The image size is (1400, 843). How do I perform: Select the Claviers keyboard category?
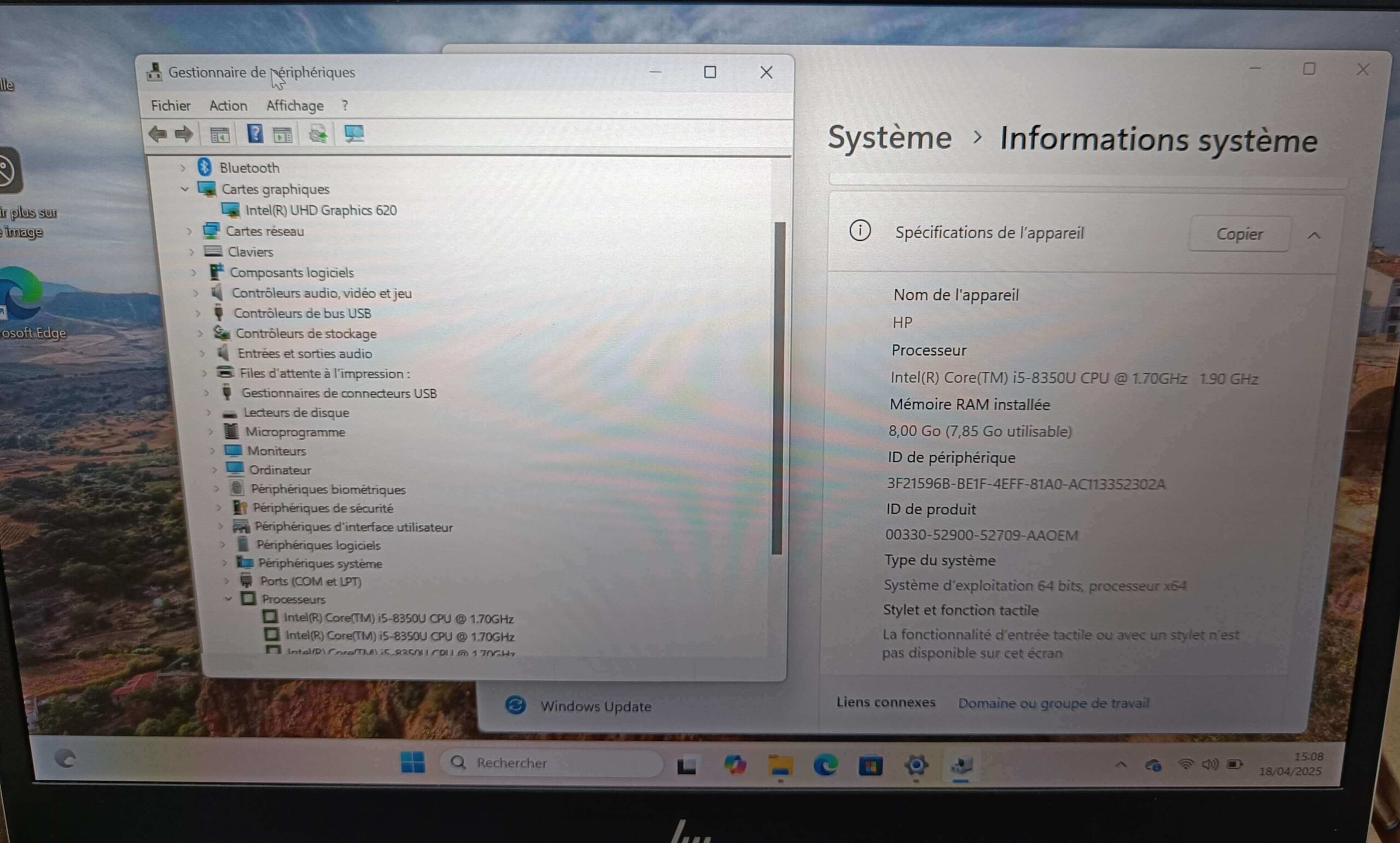[250, 251]
